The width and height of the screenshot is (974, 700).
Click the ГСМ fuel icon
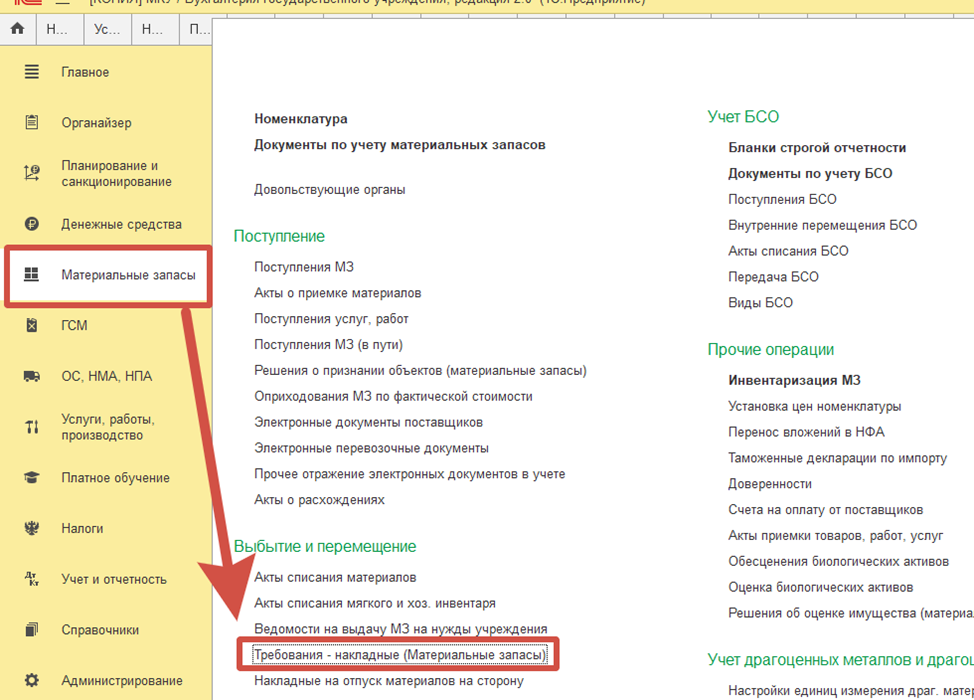[x=32, y=325]
